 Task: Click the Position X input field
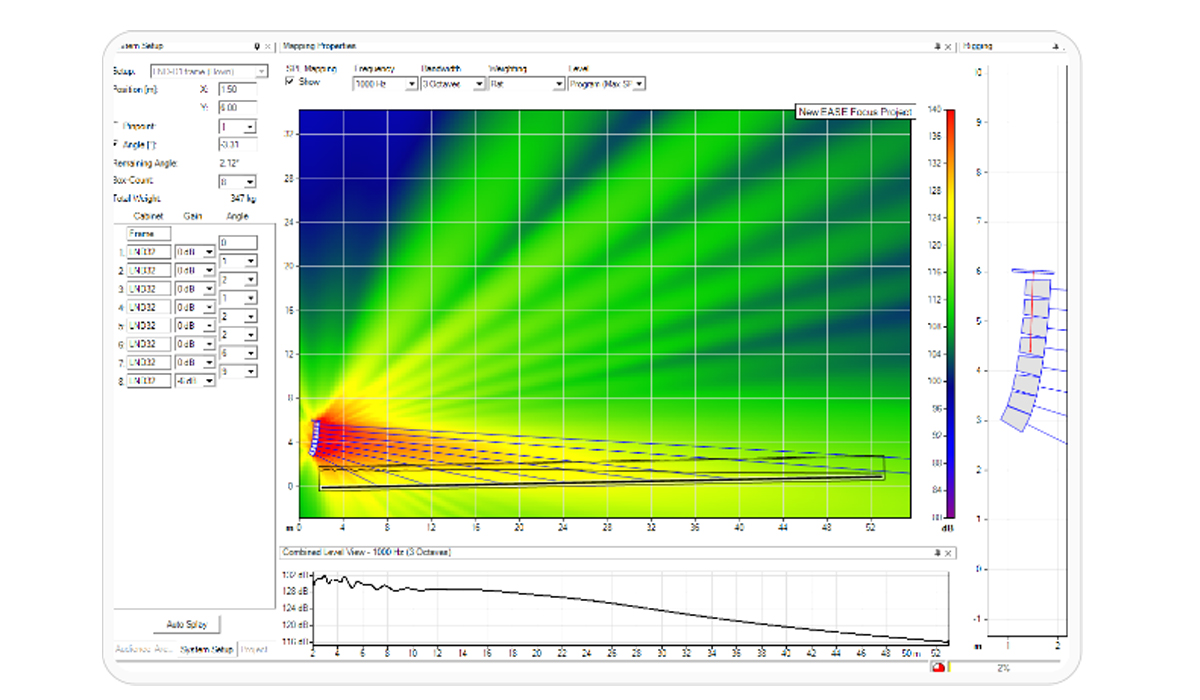click(x=237, y=90)
